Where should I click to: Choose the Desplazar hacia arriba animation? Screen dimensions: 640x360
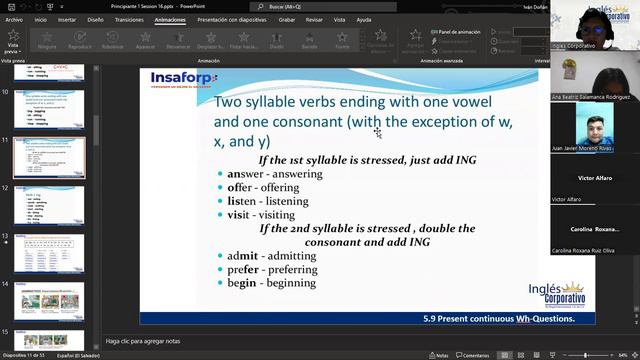211,41
